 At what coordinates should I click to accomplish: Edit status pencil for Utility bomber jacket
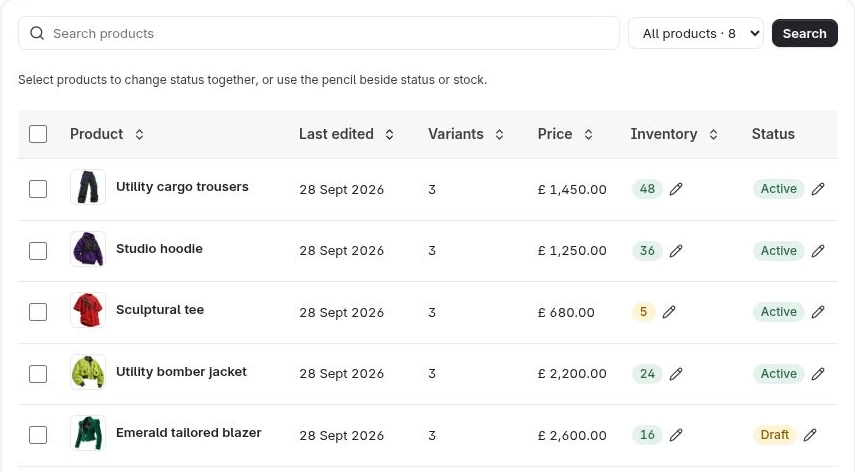click(817, 374)
